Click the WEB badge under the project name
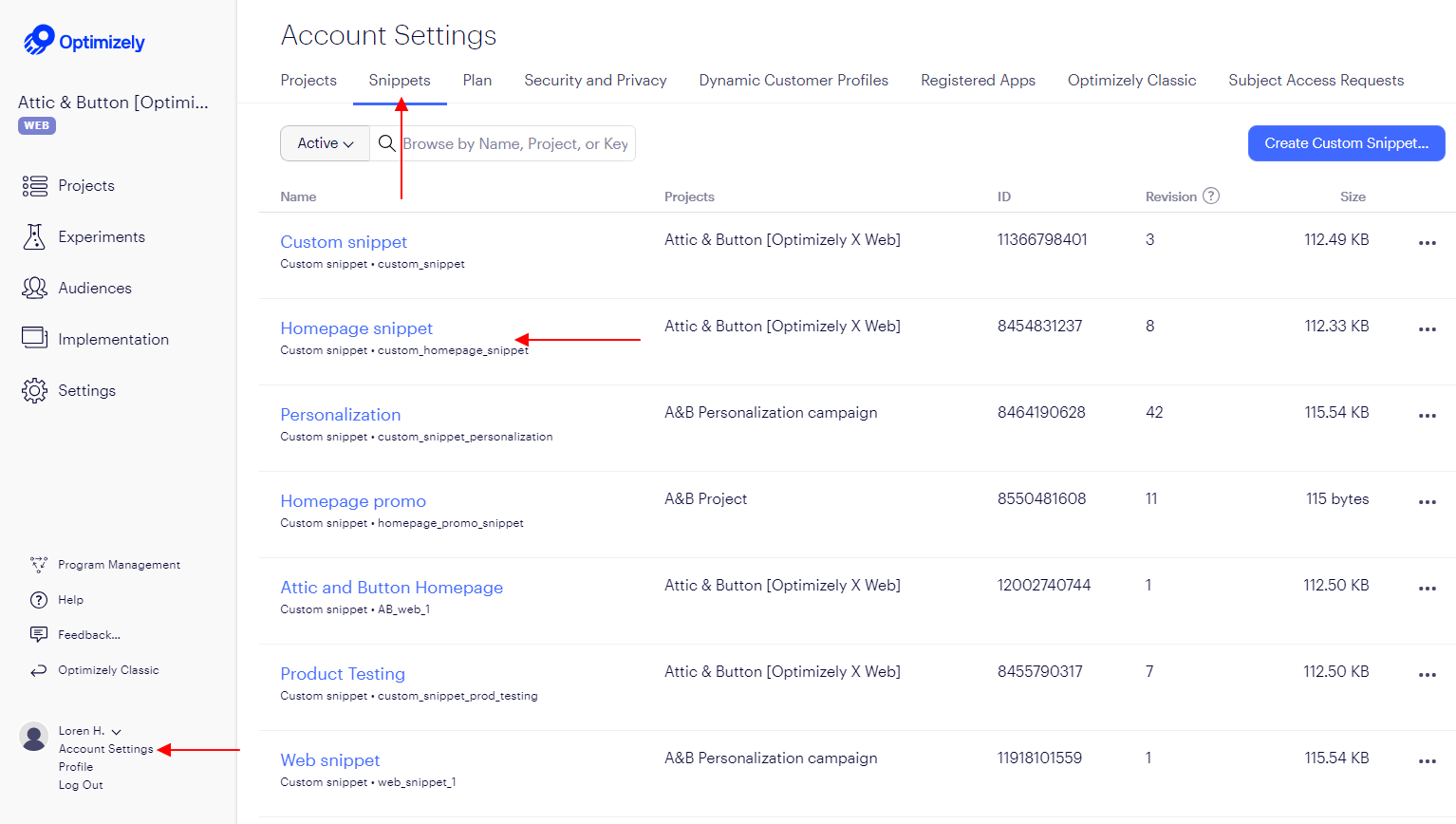 37,125
